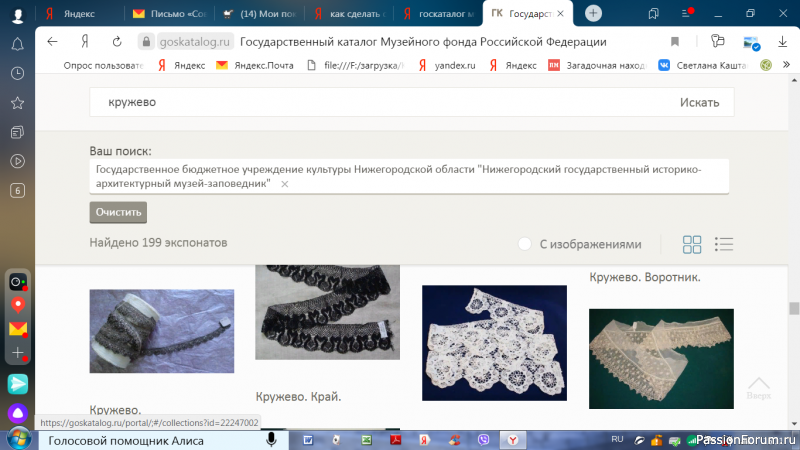Open a new browser tab with plus
The image size is (800, 450).
click(x=594, y=13)
